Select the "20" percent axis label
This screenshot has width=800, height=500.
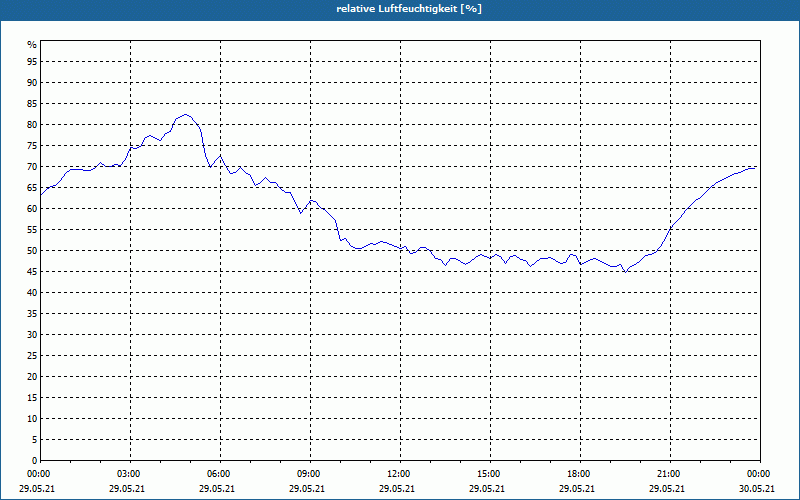(x=32, y=377)
